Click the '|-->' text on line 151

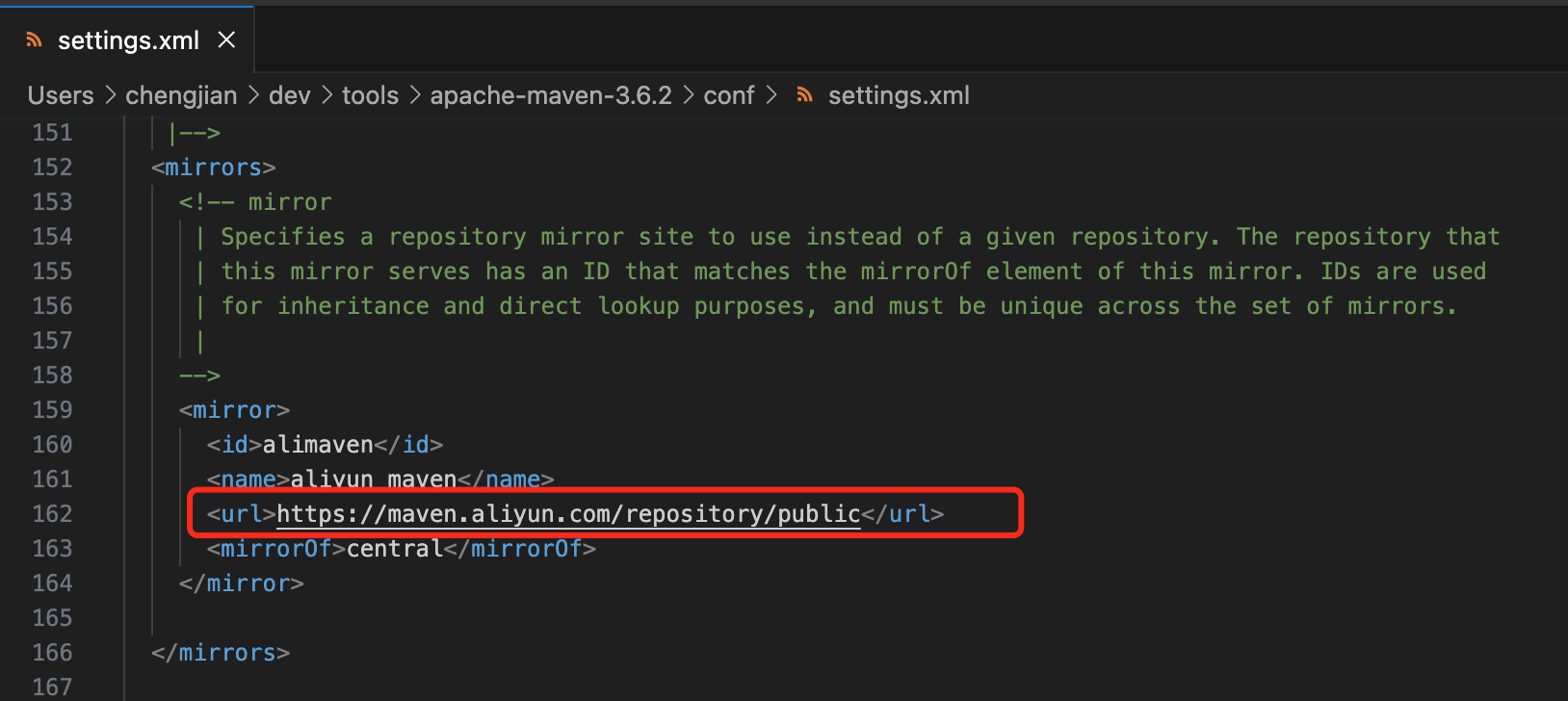(x=194, y=132)
